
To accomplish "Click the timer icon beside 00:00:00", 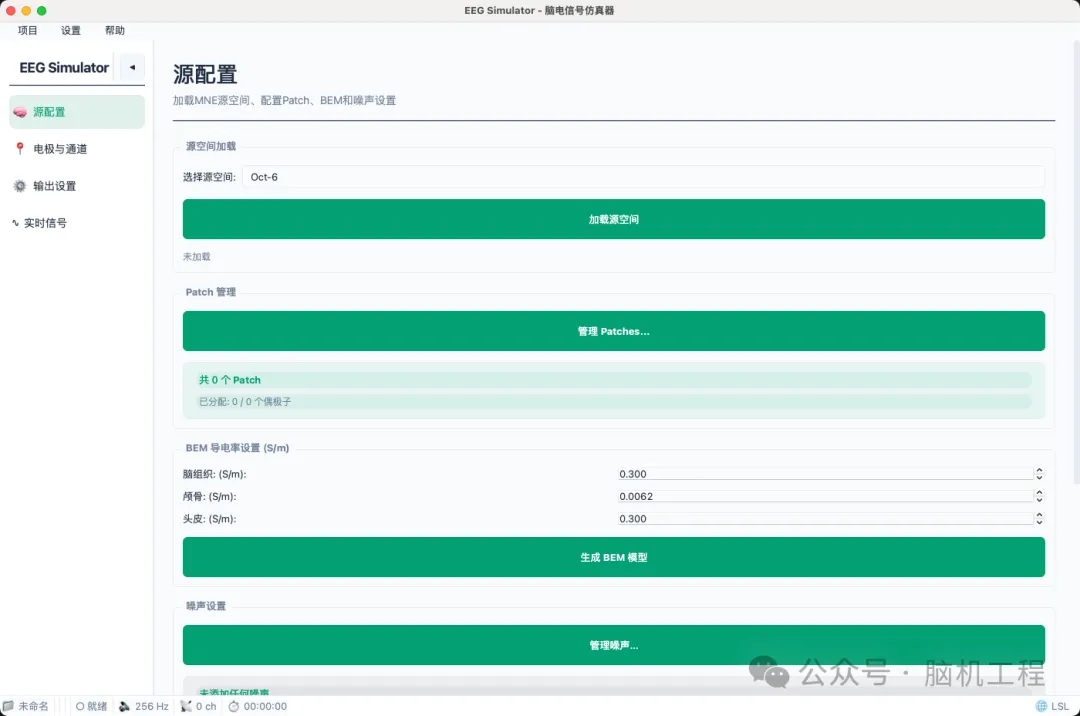I will pyautogui.click(x=233, y=706).
